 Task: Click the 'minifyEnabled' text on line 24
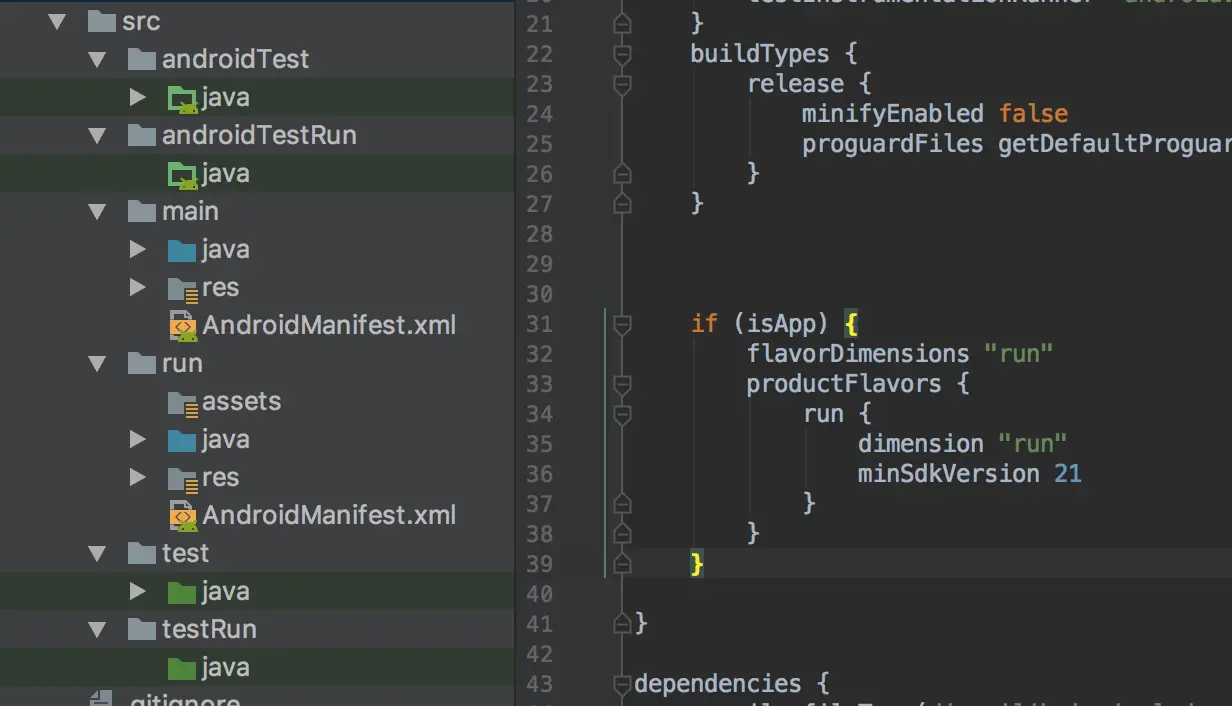(x=893, y=113)
